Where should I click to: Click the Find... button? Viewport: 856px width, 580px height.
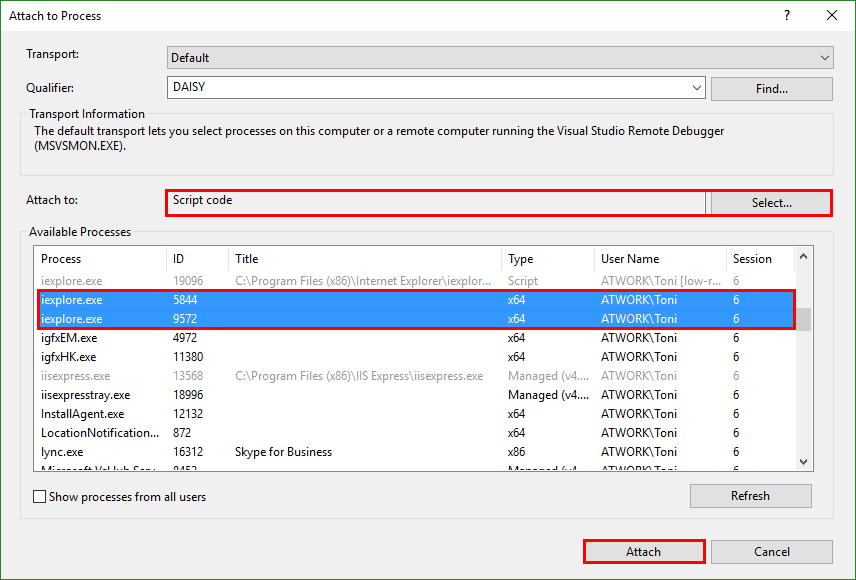point(771,89)
